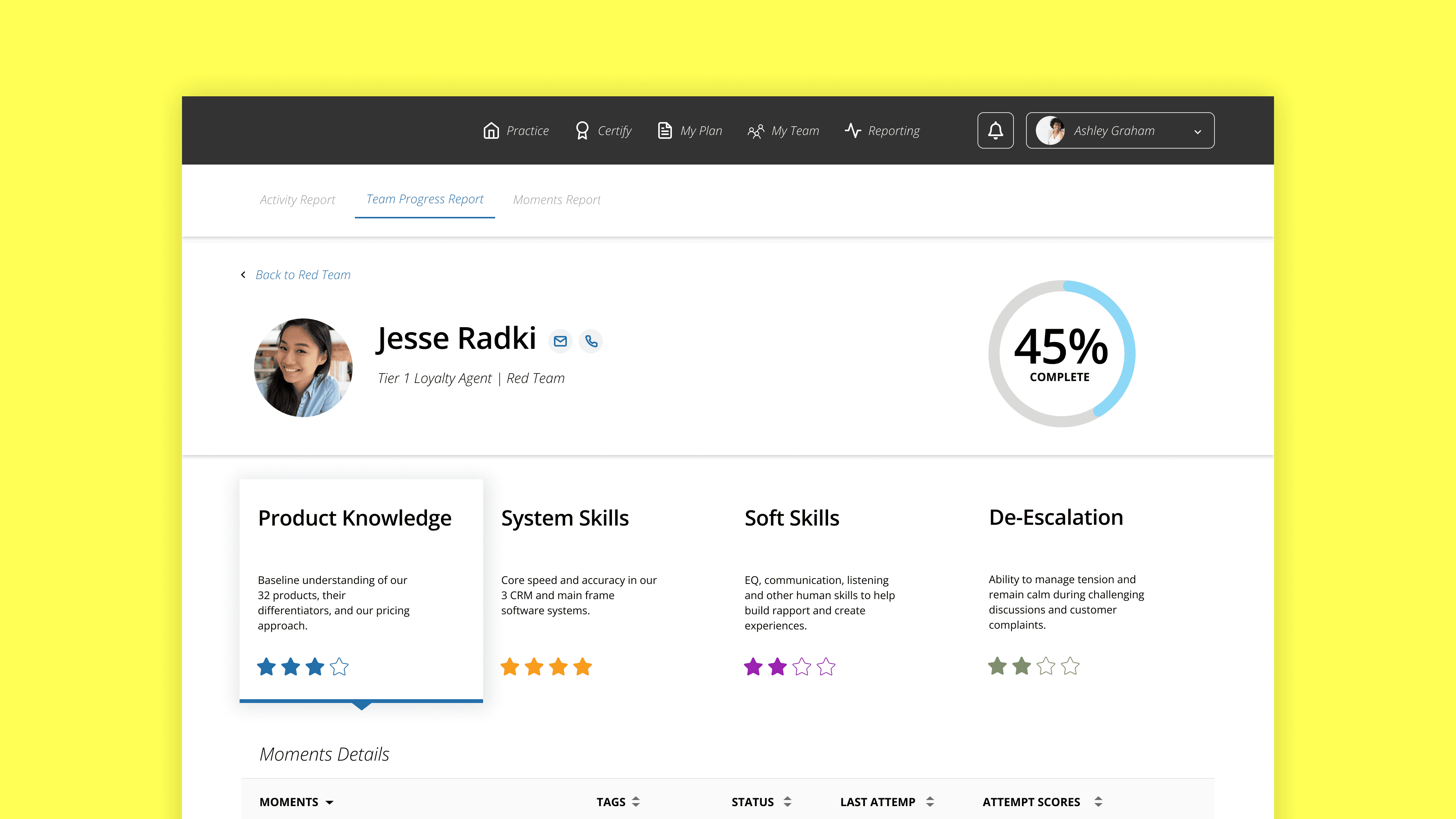Click the Certify ribbon badge icon
Screen dimensions: 1456x819
coord(582,130)
